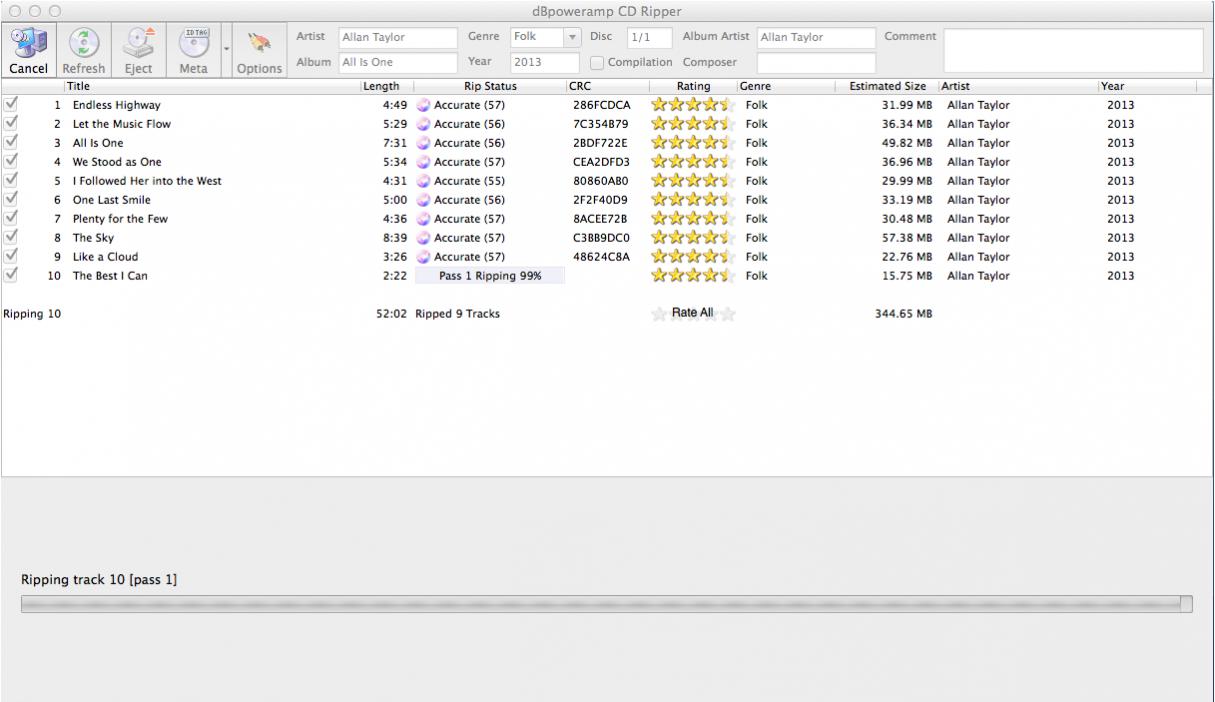Click the Comment text field

pos(1072,50)
